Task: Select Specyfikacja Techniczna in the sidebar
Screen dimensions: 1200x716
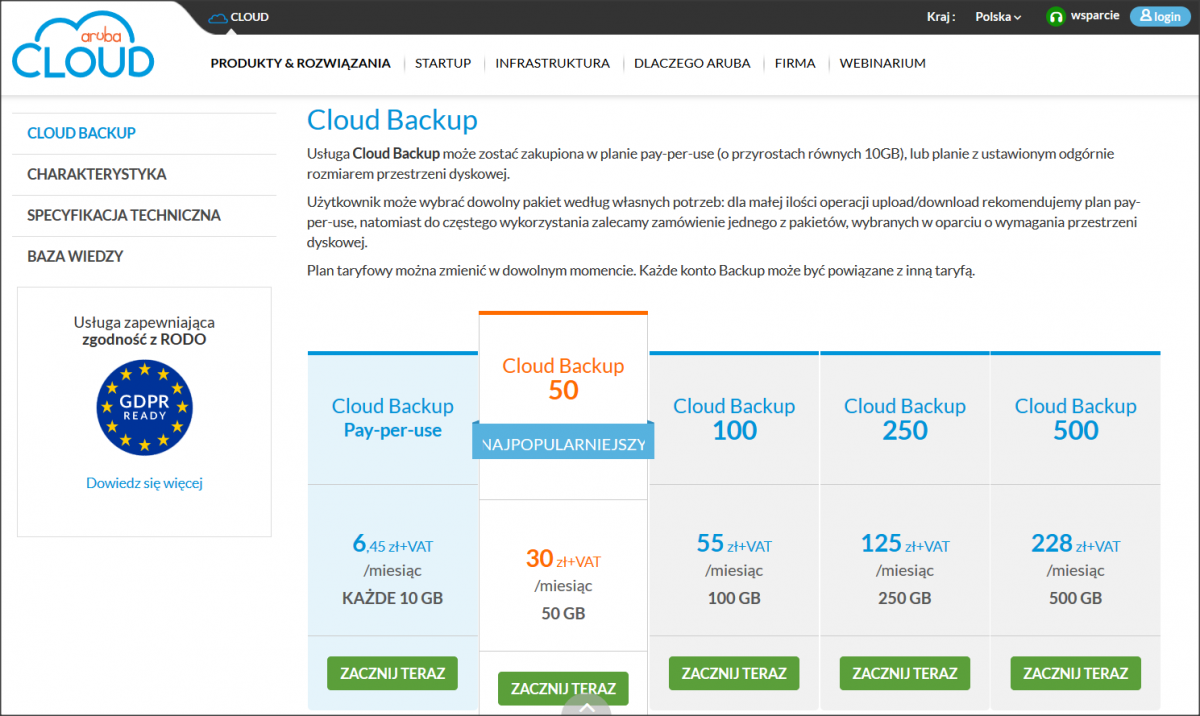Action: tap(145, 215)
